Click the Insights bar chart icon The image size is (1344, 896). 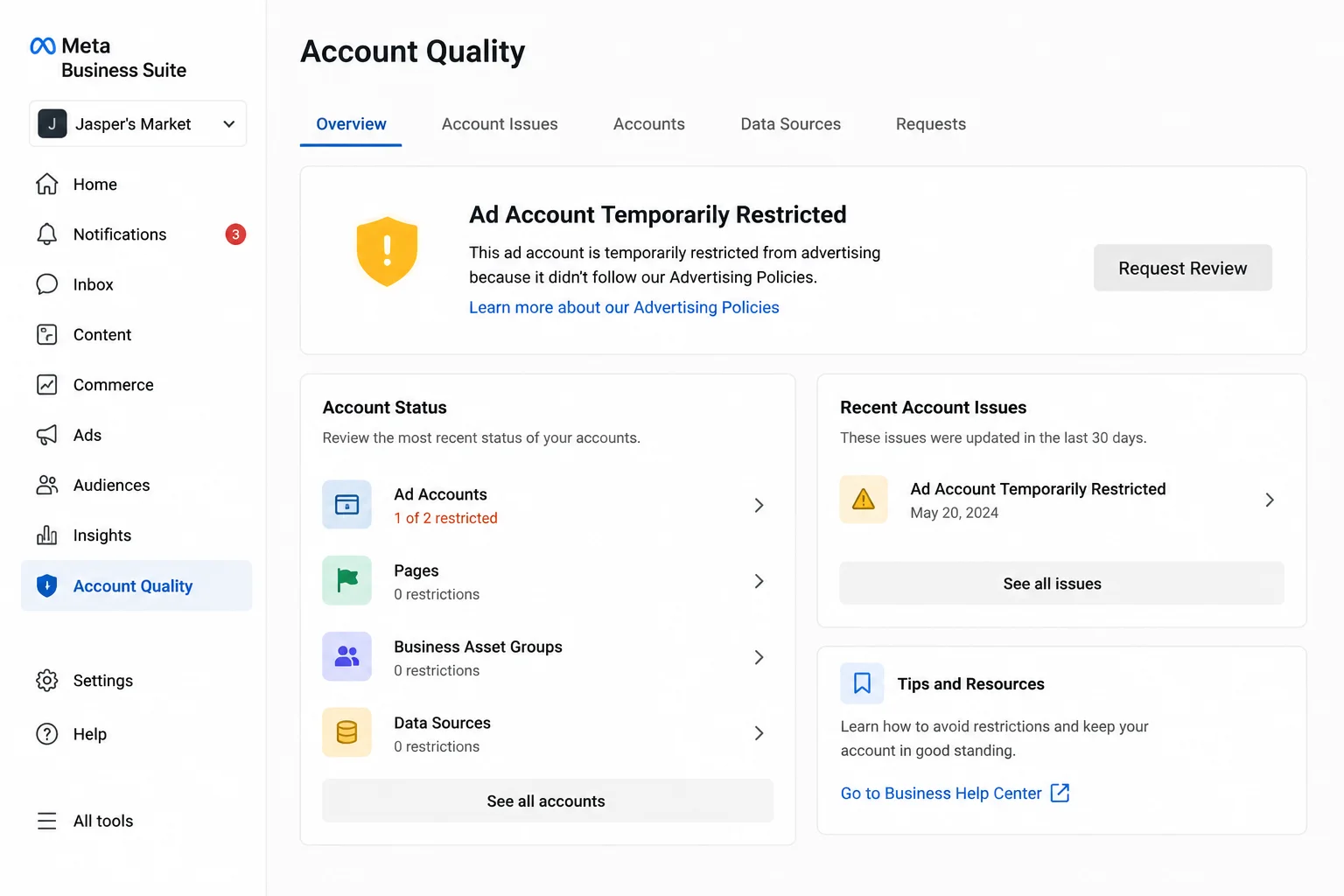(47, 535)
